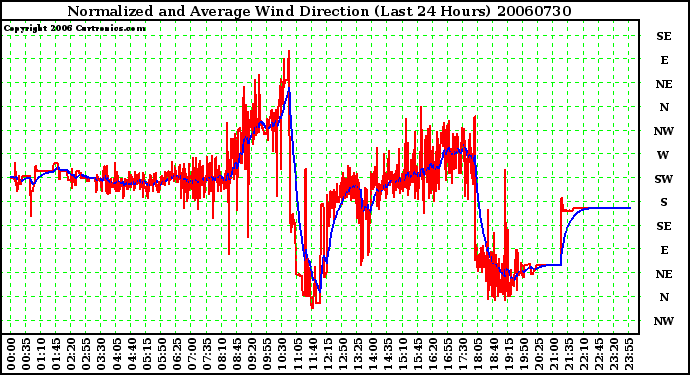
Task: Choose the 19:50 time label
Action: pyautogui.click(x=523, y=354)
